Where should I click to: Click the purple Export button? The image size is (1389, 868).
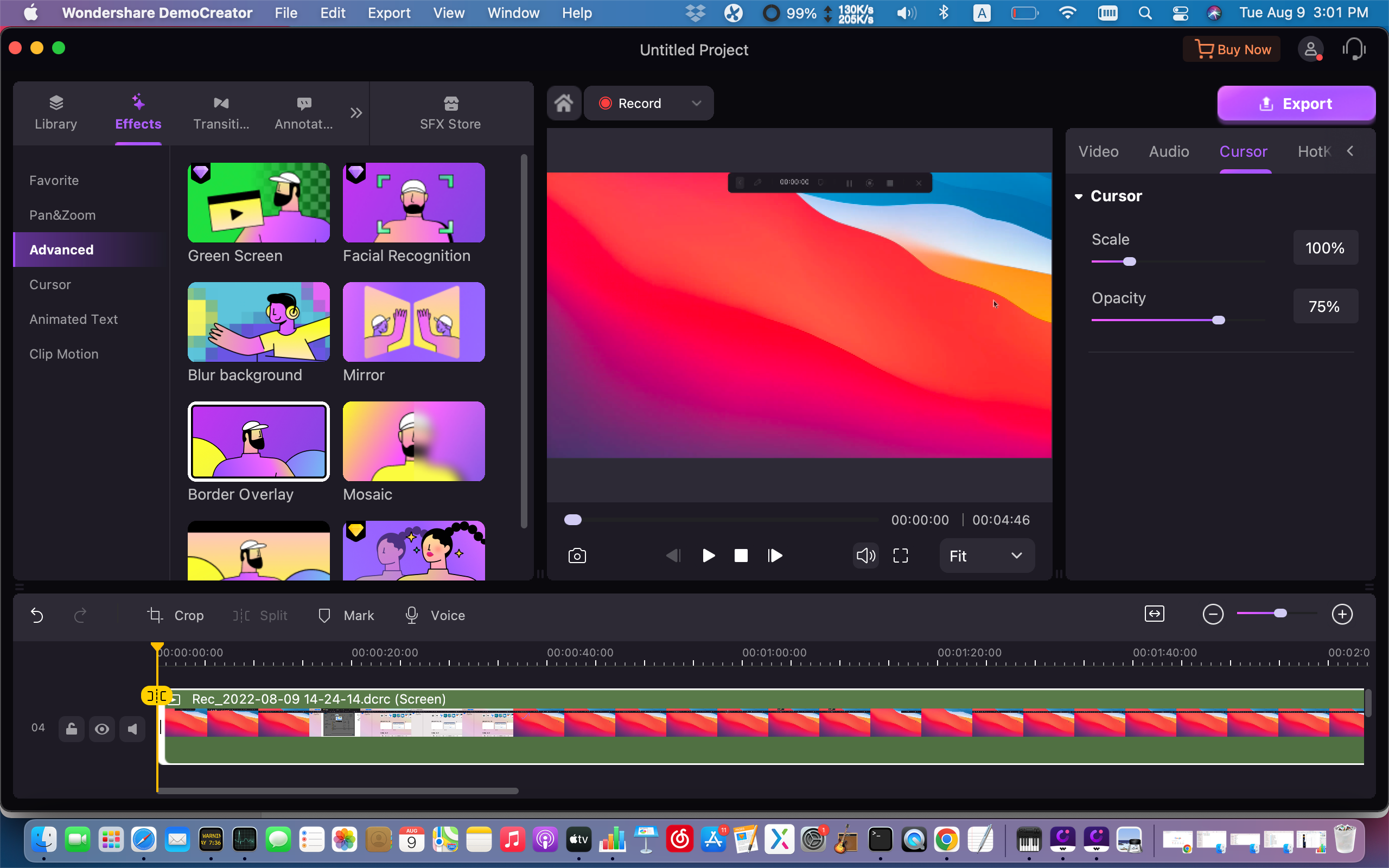point(1296,104)
